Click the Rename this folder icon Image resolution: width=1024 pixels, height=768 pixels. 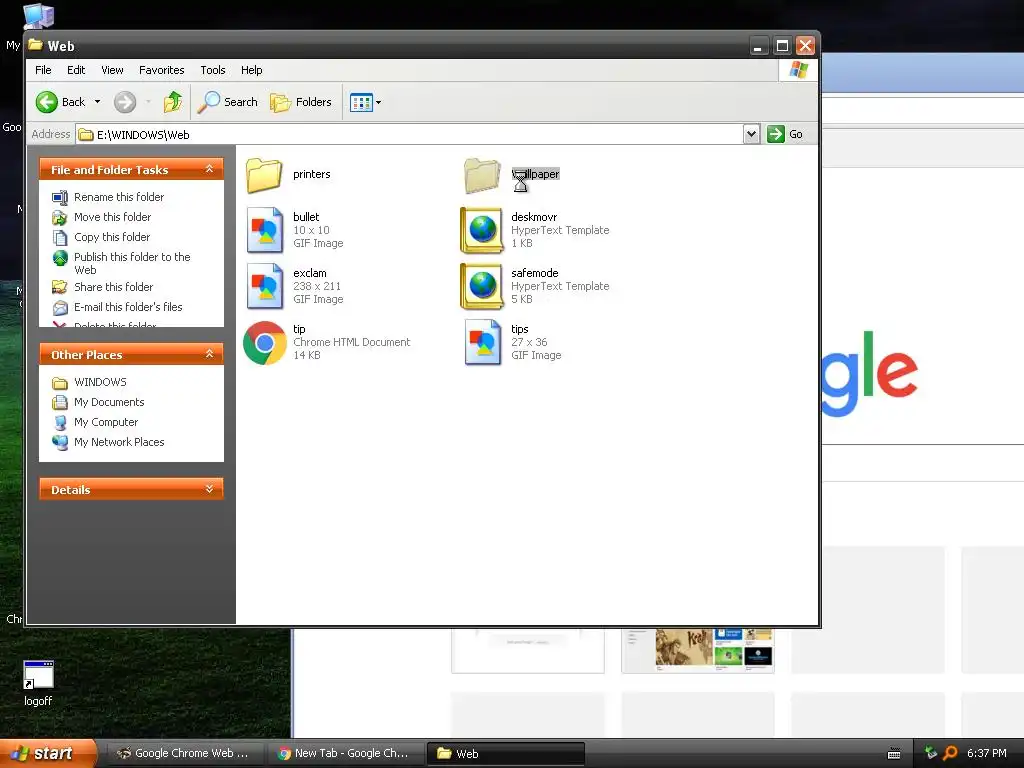(x=60, y=197)
